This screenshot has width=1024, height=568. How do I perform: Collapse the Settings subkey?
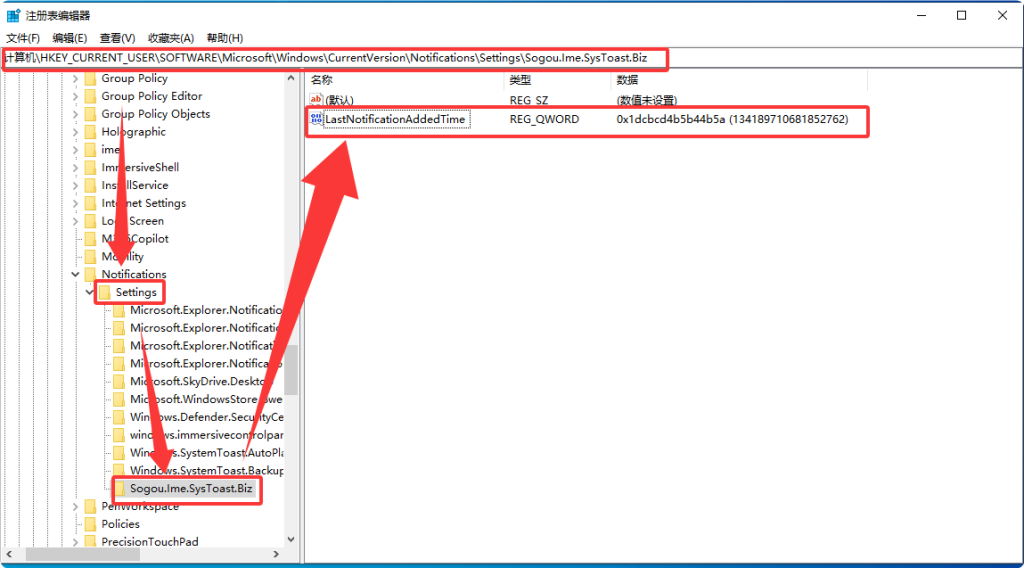89,292
